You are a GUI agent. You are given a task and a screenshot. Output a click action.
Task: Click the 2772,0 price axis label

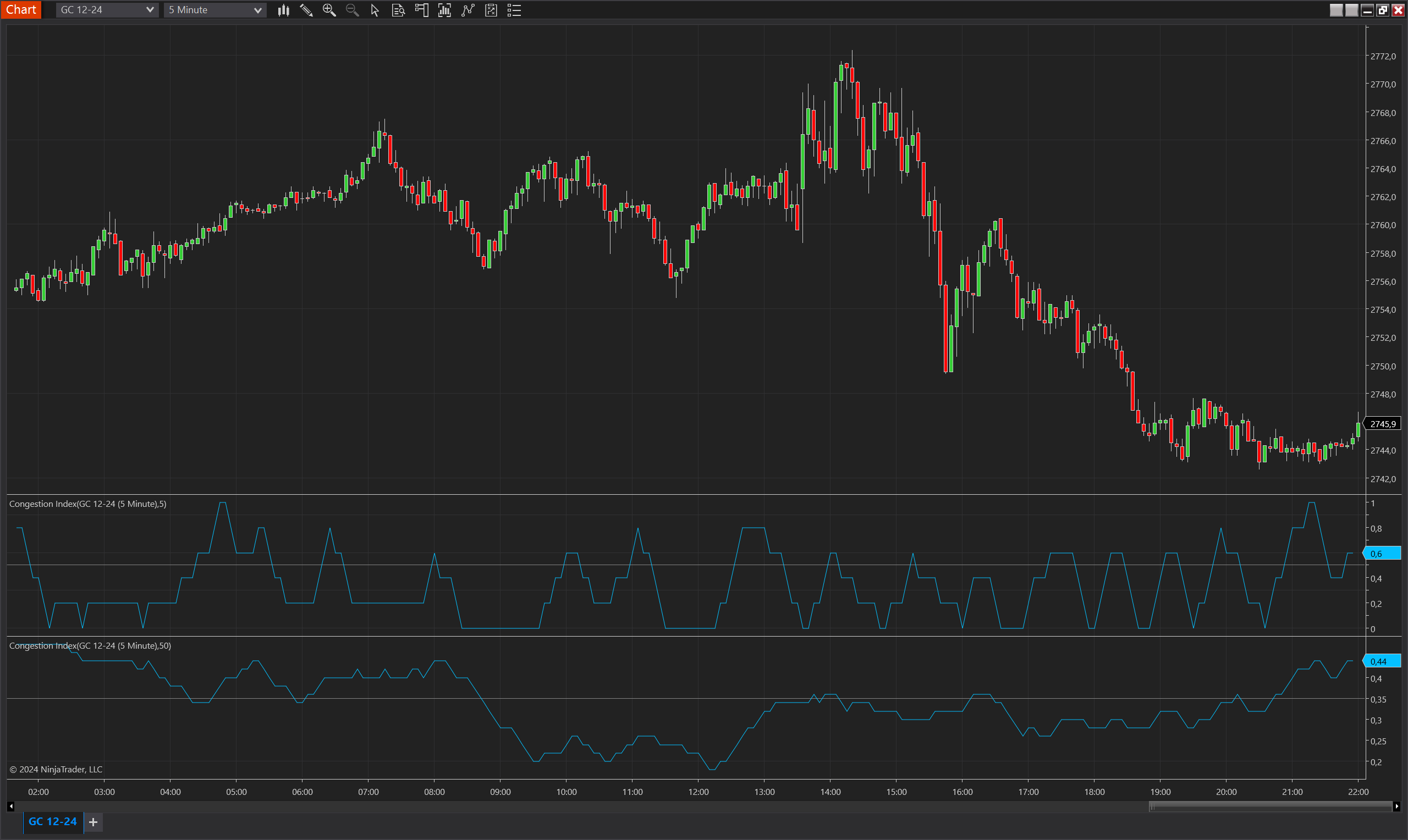tap(1383, 57)
